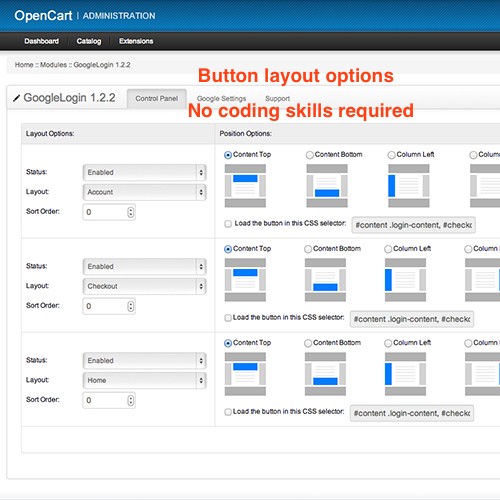
Task: Click the Content Top layout thumbnail in the Checkout row
Action: tap(245, 280)
